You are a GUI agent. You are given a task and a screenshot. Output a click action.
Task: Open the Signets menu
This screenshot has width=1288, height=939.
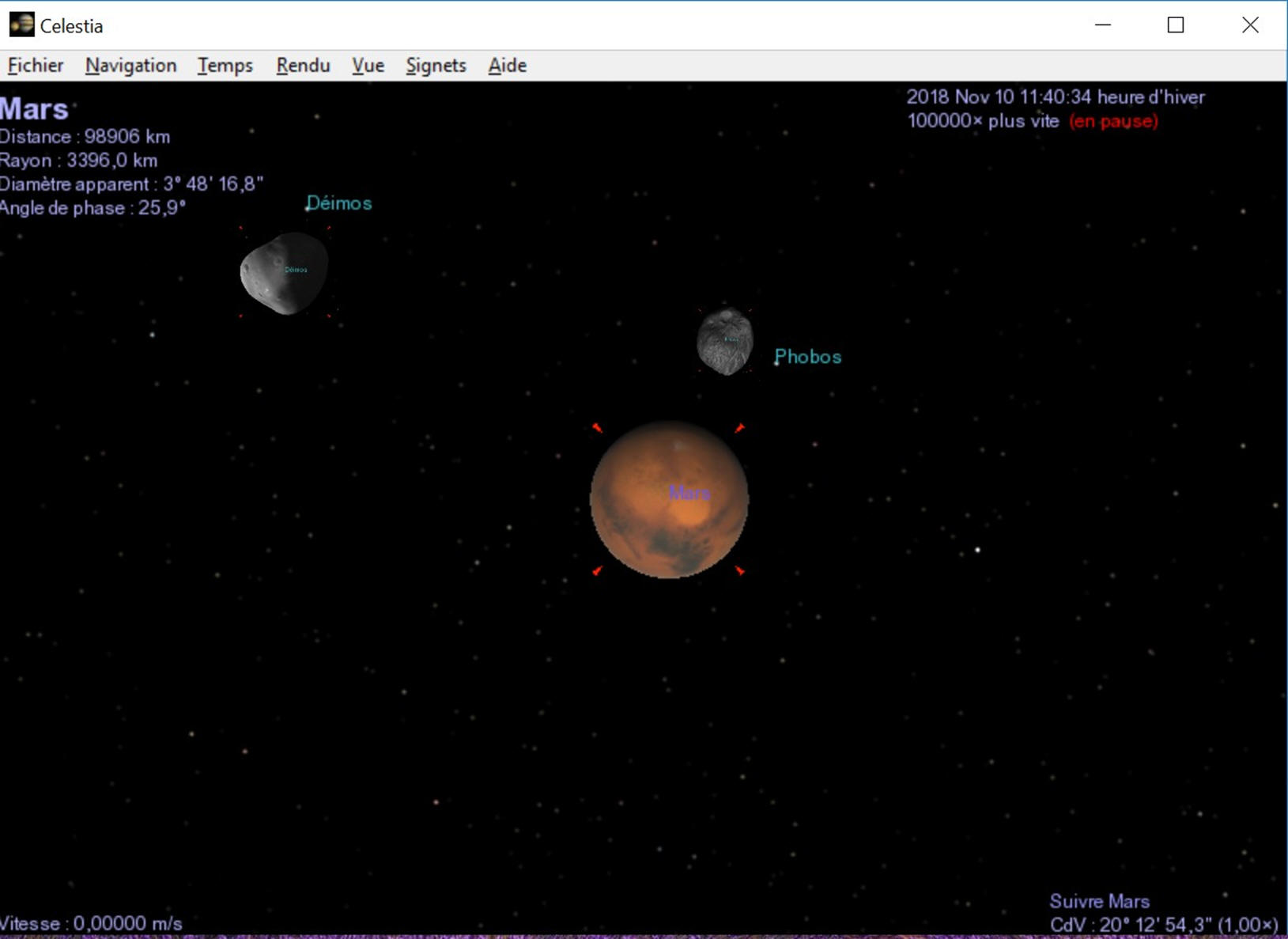[436, 66]
